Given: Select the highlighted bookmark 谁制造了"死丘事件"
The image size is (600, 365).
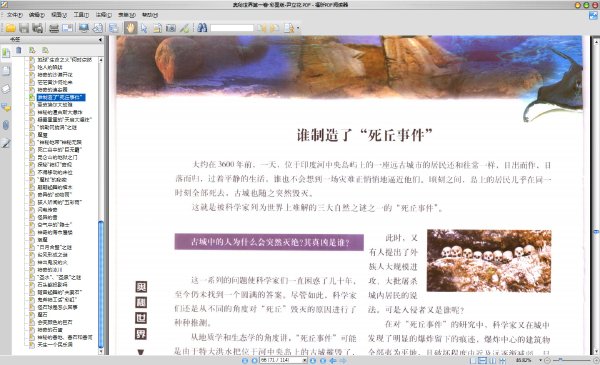Looking at the screenshot, I should 60,97.
